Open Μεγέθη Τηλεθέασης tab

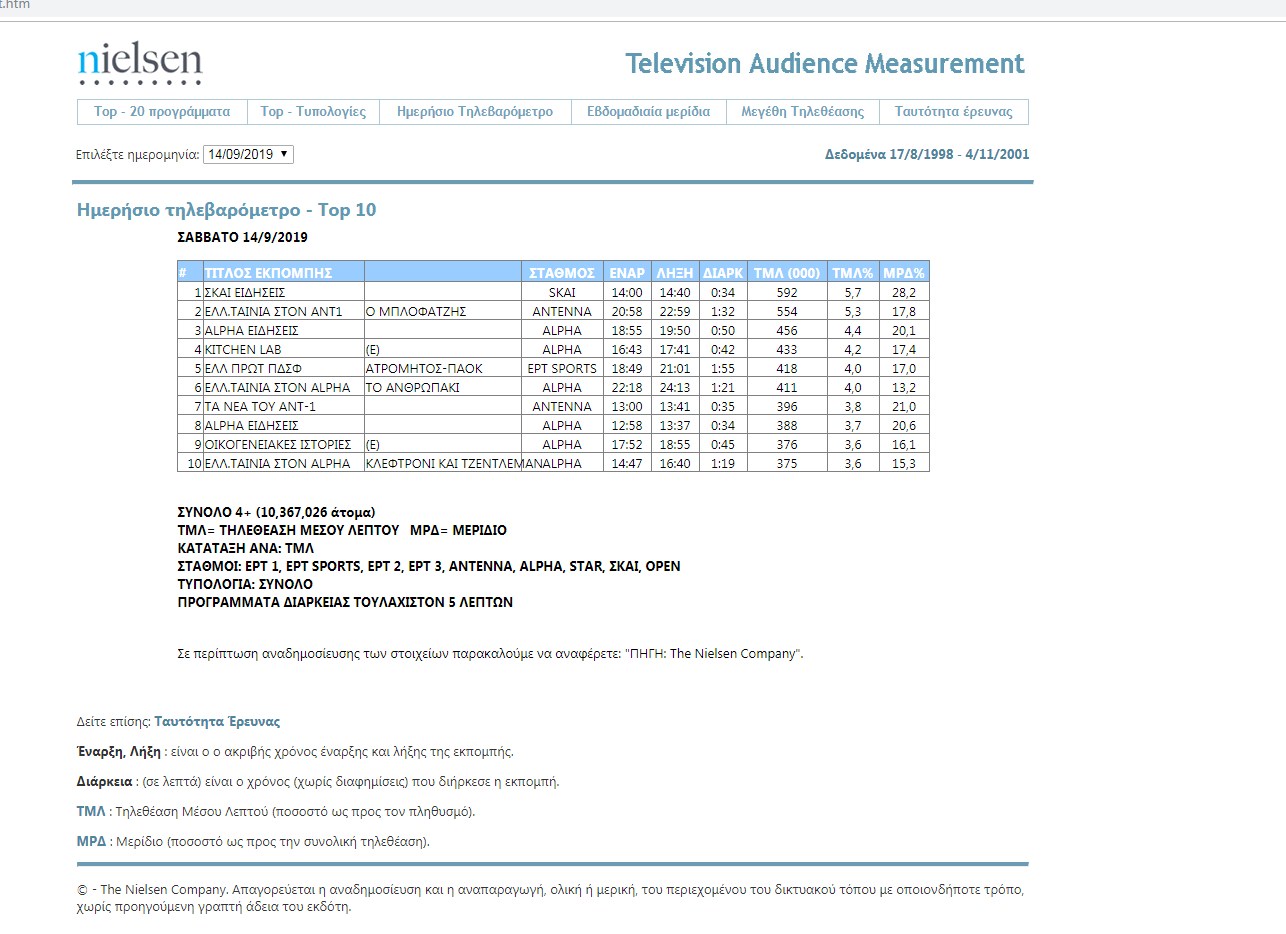[802, 112]
